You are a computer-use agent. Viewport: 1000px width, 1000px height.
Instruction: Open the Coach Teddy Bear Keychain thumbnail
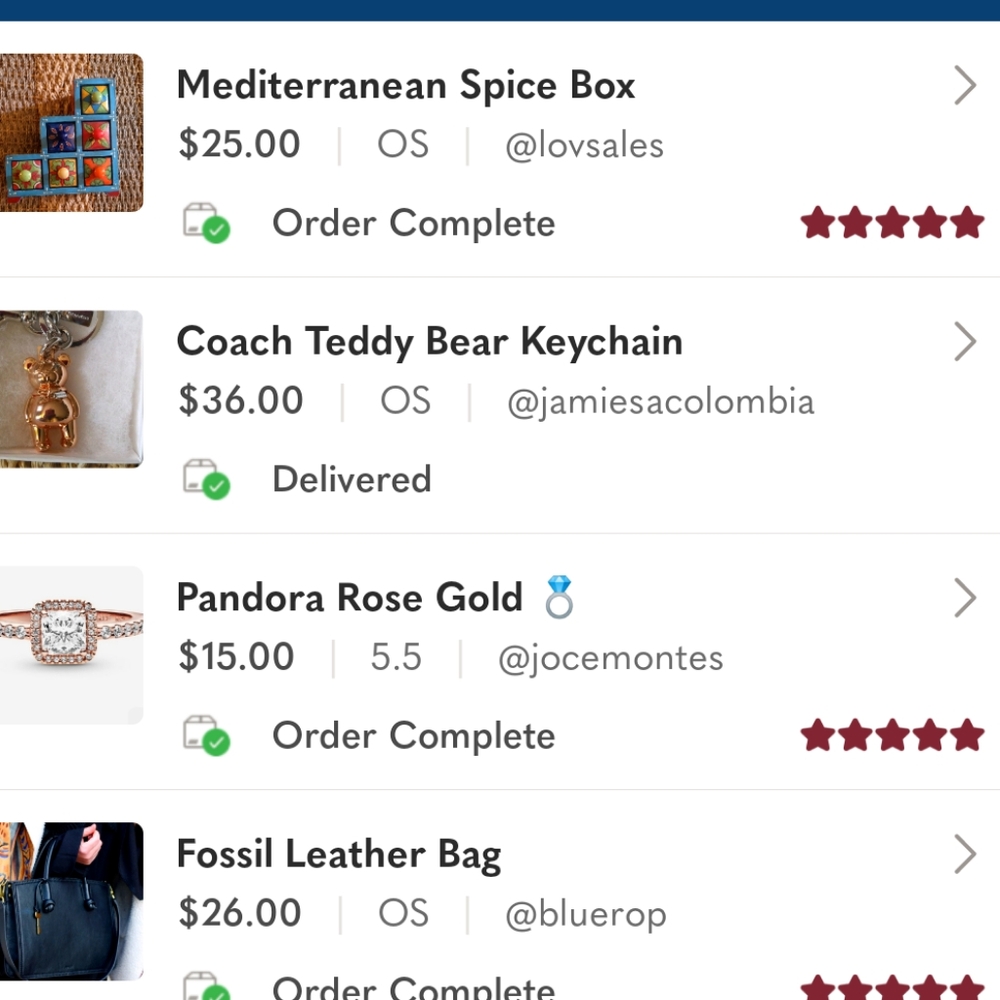71,388
